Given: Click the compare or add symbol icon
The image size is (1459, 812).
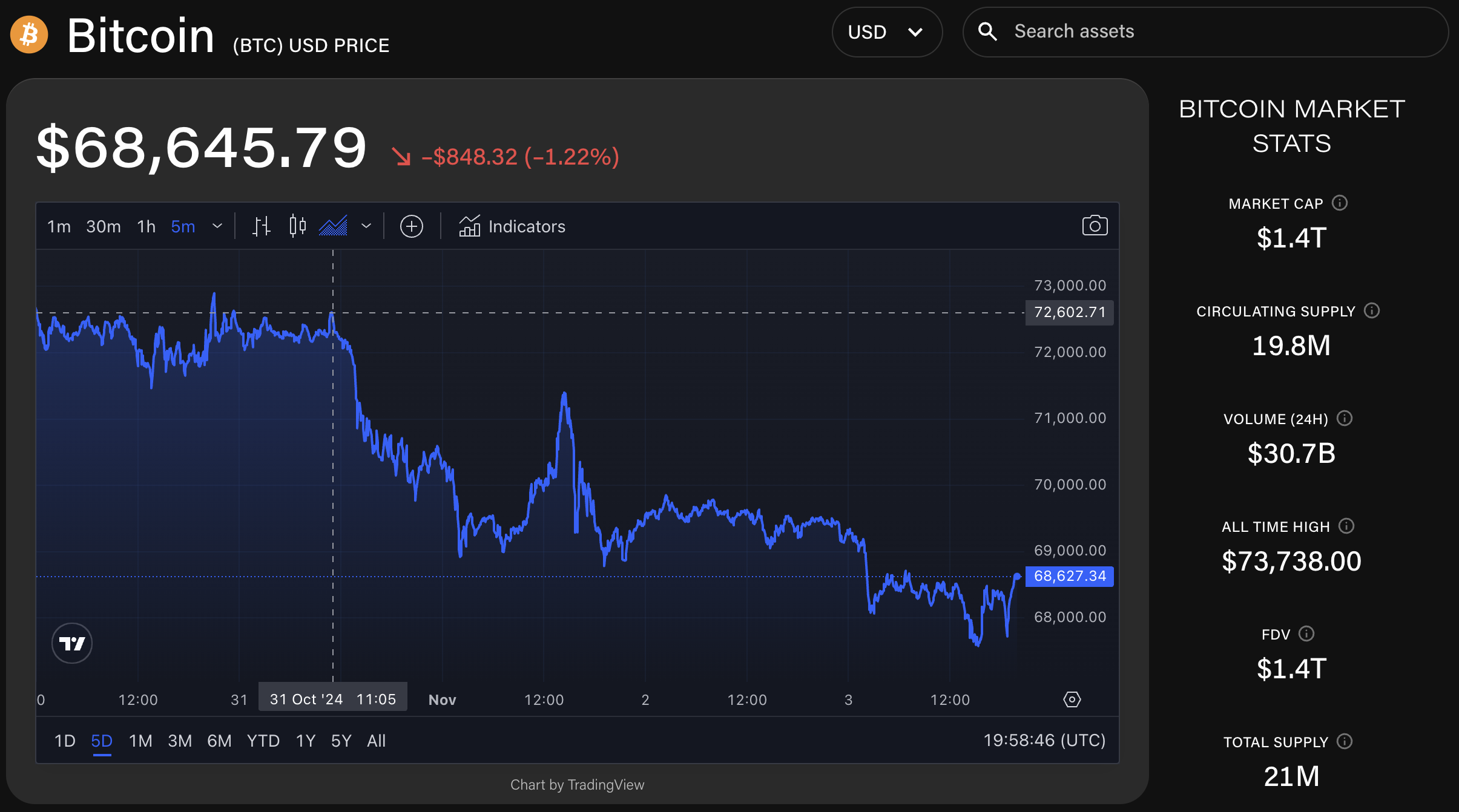Looking at the screenshot, I should coord(412,226).
